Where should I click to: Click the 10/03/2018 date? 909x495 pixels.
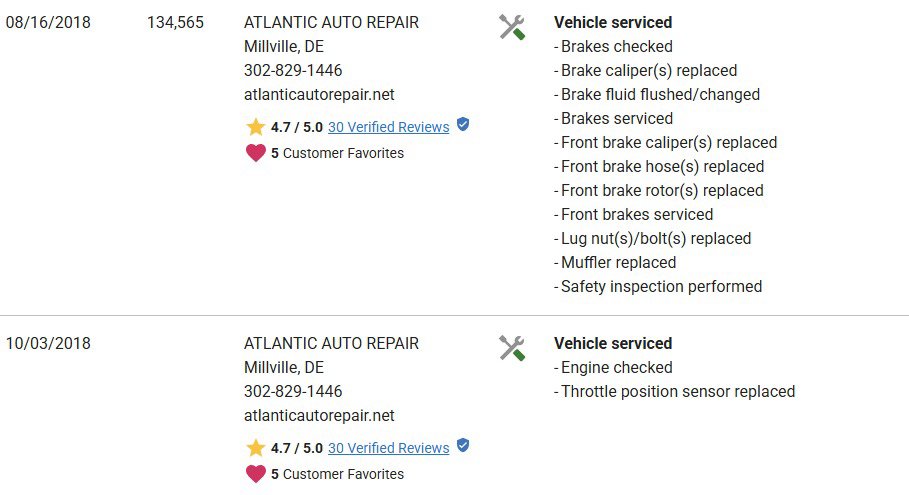click(x=48, y=343)
